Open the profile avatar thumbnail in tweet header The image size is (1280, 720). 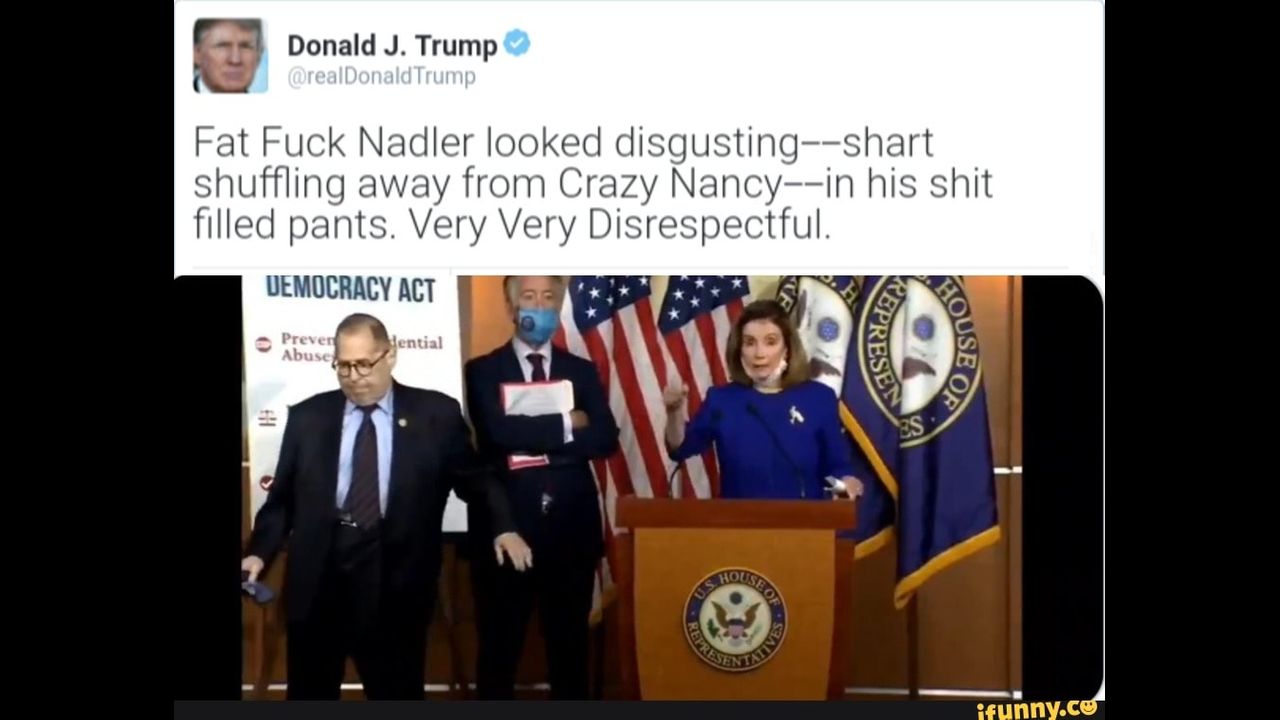coord(230,55)
